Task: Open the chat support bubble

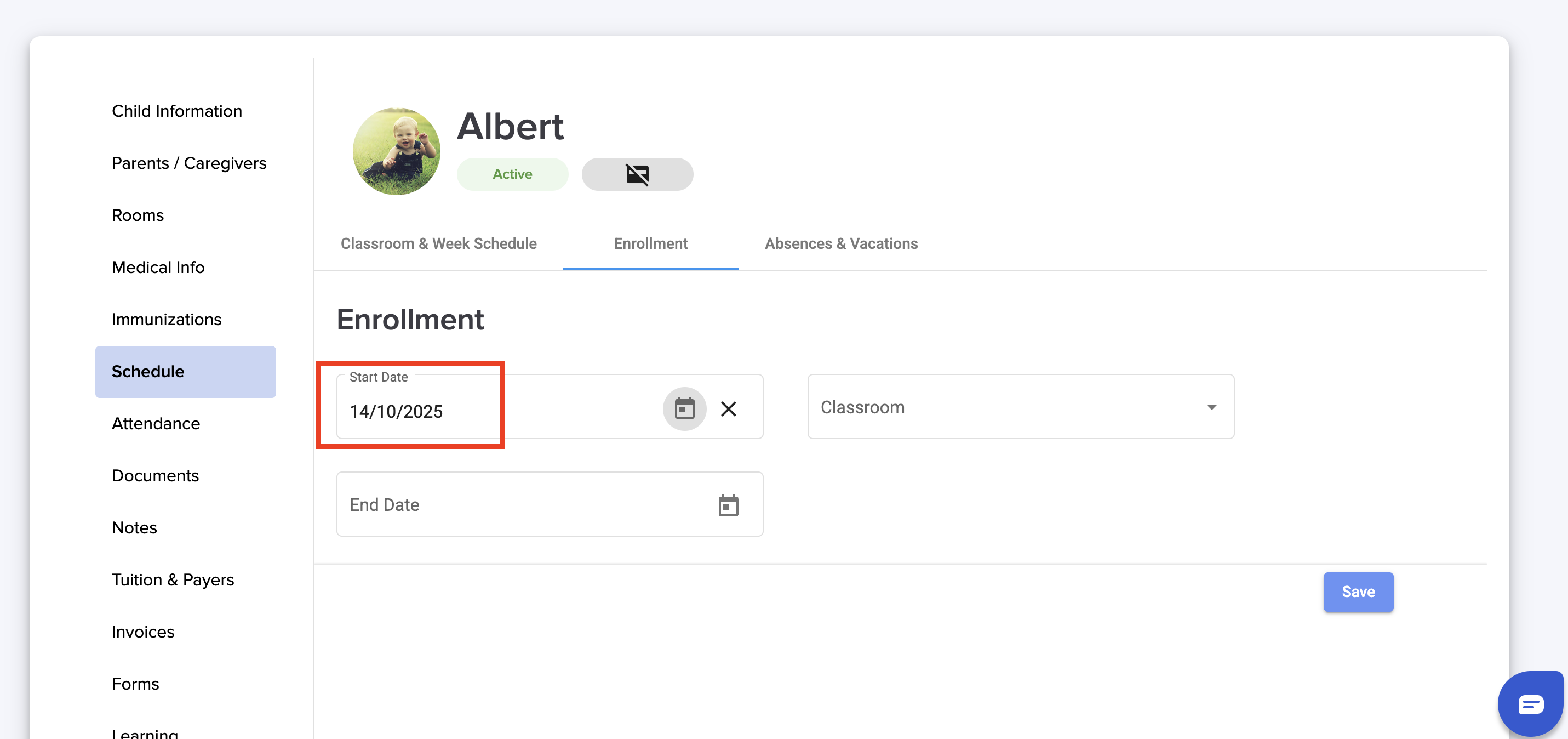Action: pos(1529,704)
